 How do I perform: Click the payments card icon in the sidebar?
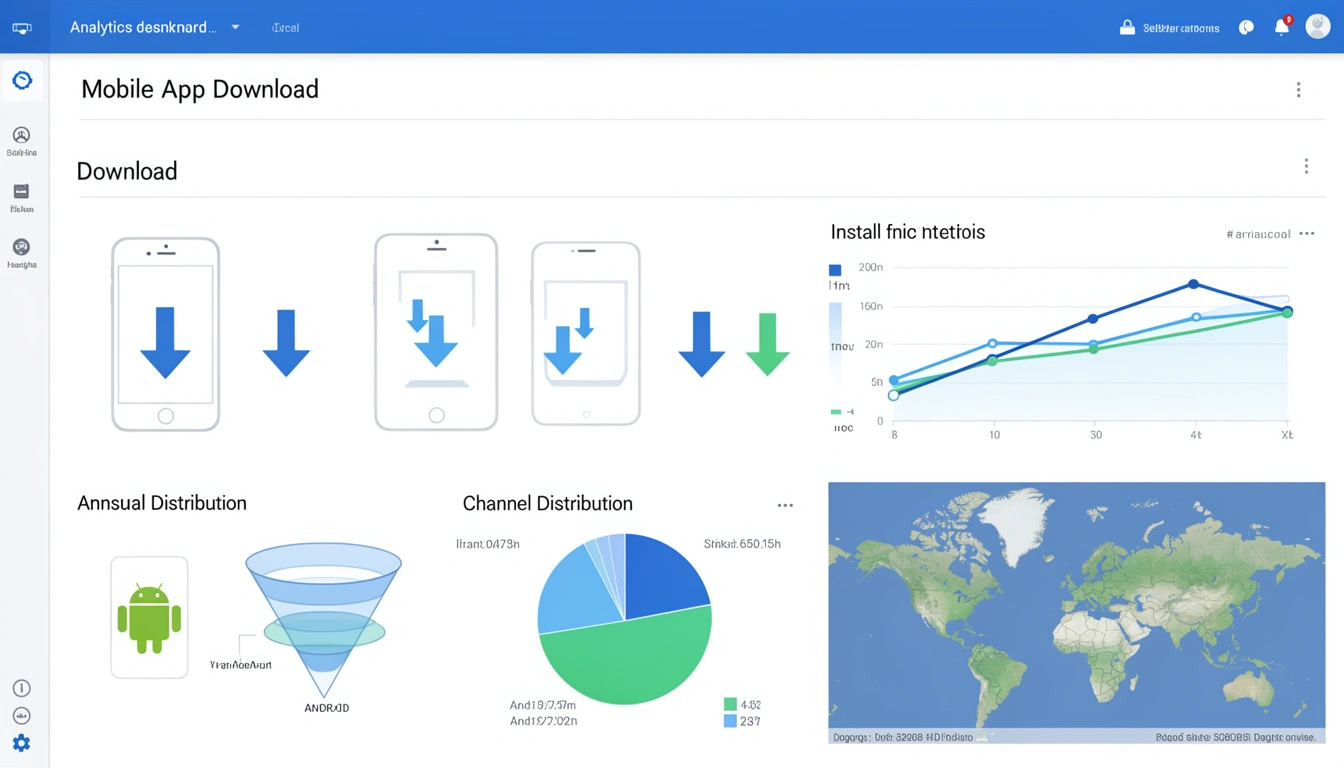coord(21,192)
